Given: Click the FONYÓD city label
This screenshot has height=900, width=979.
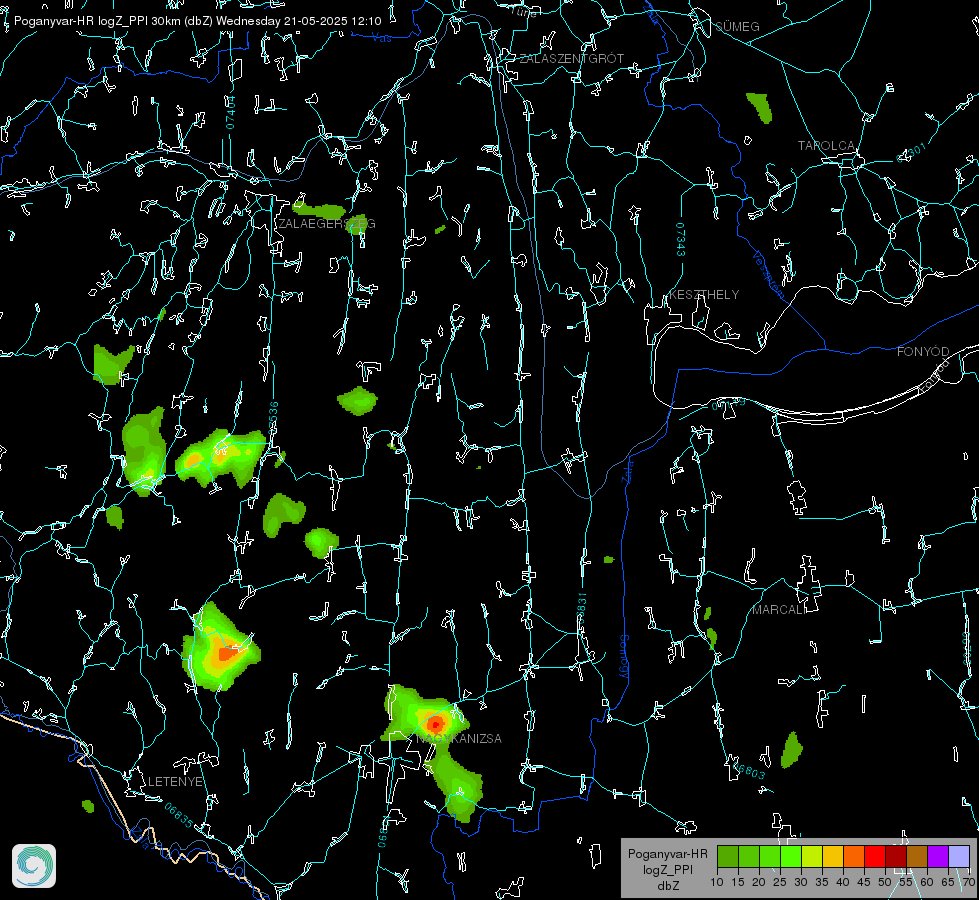Looking at the screenshot, I should 923,352.
